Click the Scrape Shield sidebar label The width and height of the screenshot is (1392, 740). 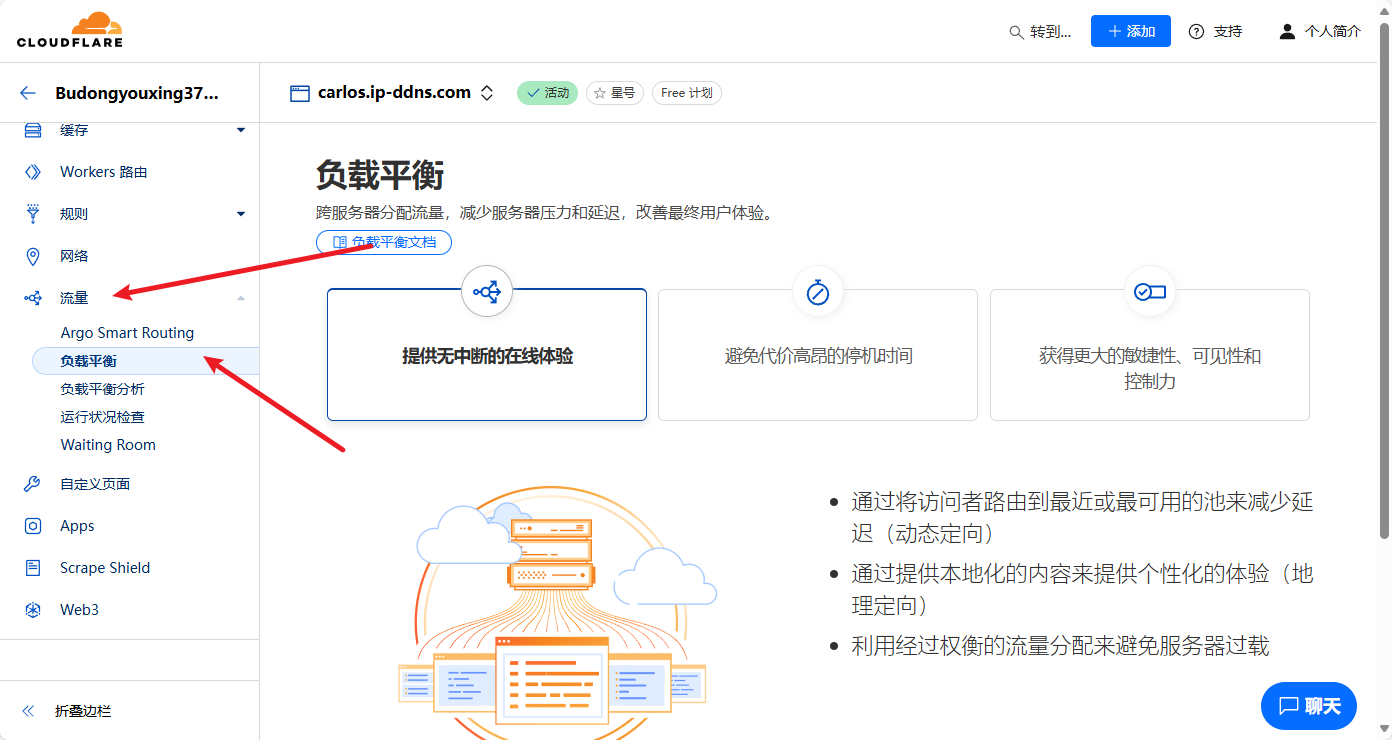pyautogui.click(x=105, y=568)
